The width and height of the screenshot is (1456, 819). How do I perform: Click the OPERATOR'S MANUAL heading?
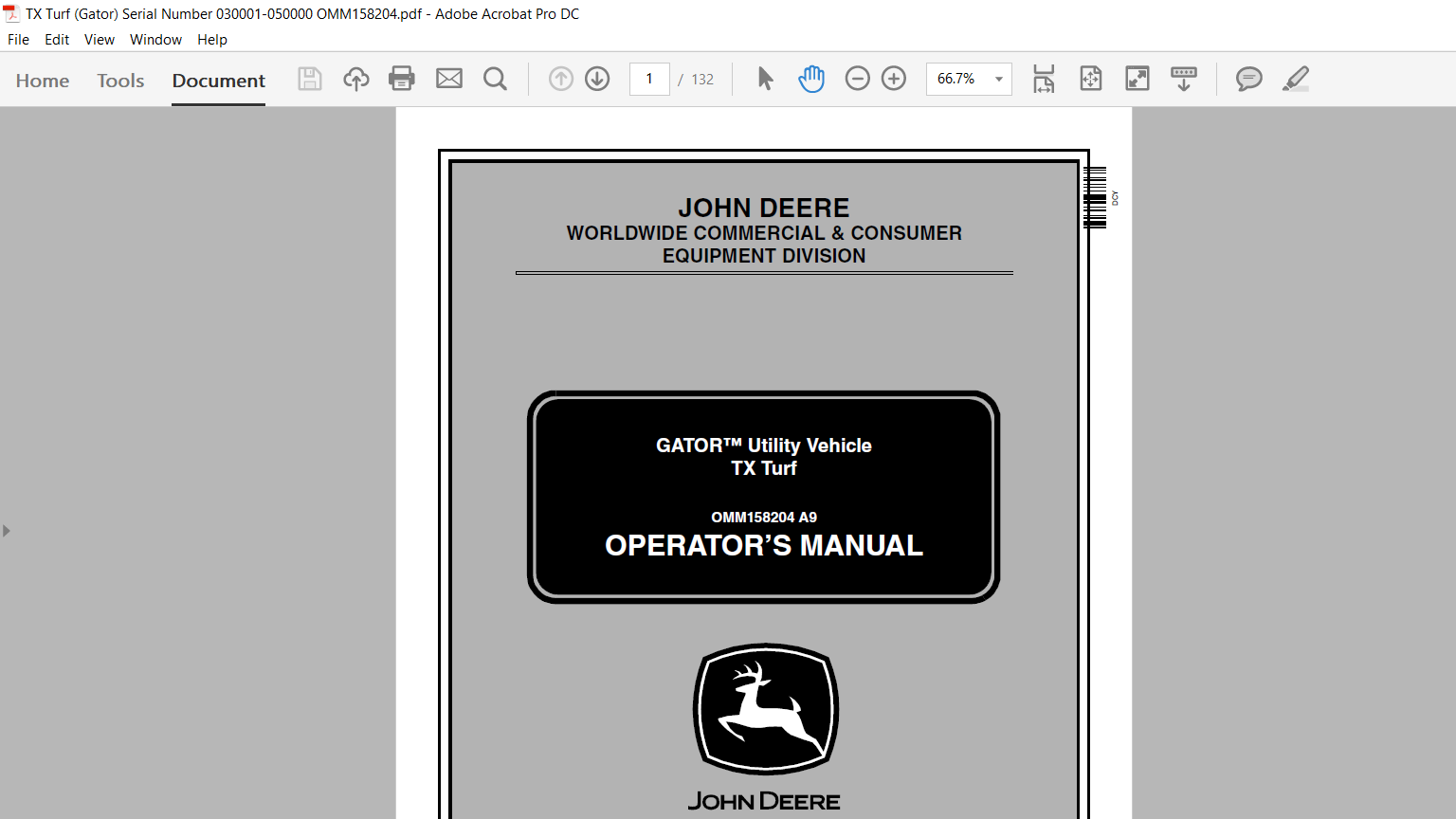[764, 545]
